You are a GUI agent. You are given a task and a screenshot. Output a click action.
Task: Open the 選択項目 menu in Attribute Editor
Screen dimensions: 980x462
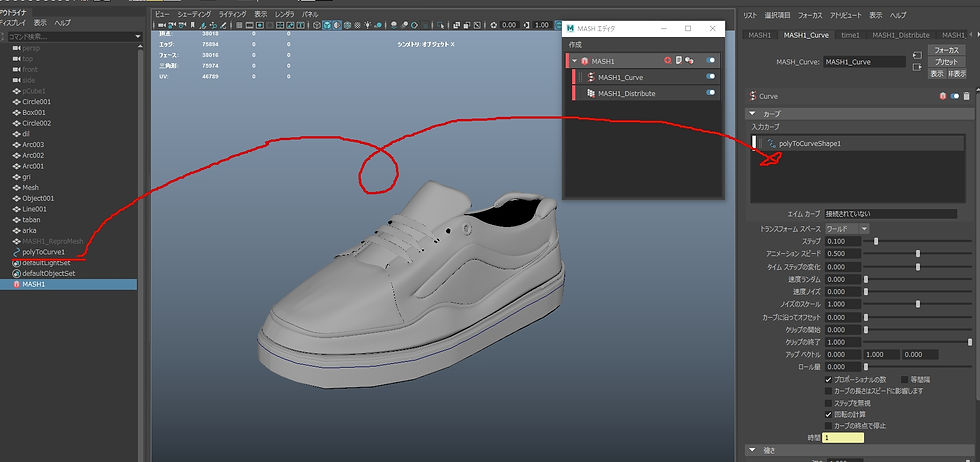(778, 14)
